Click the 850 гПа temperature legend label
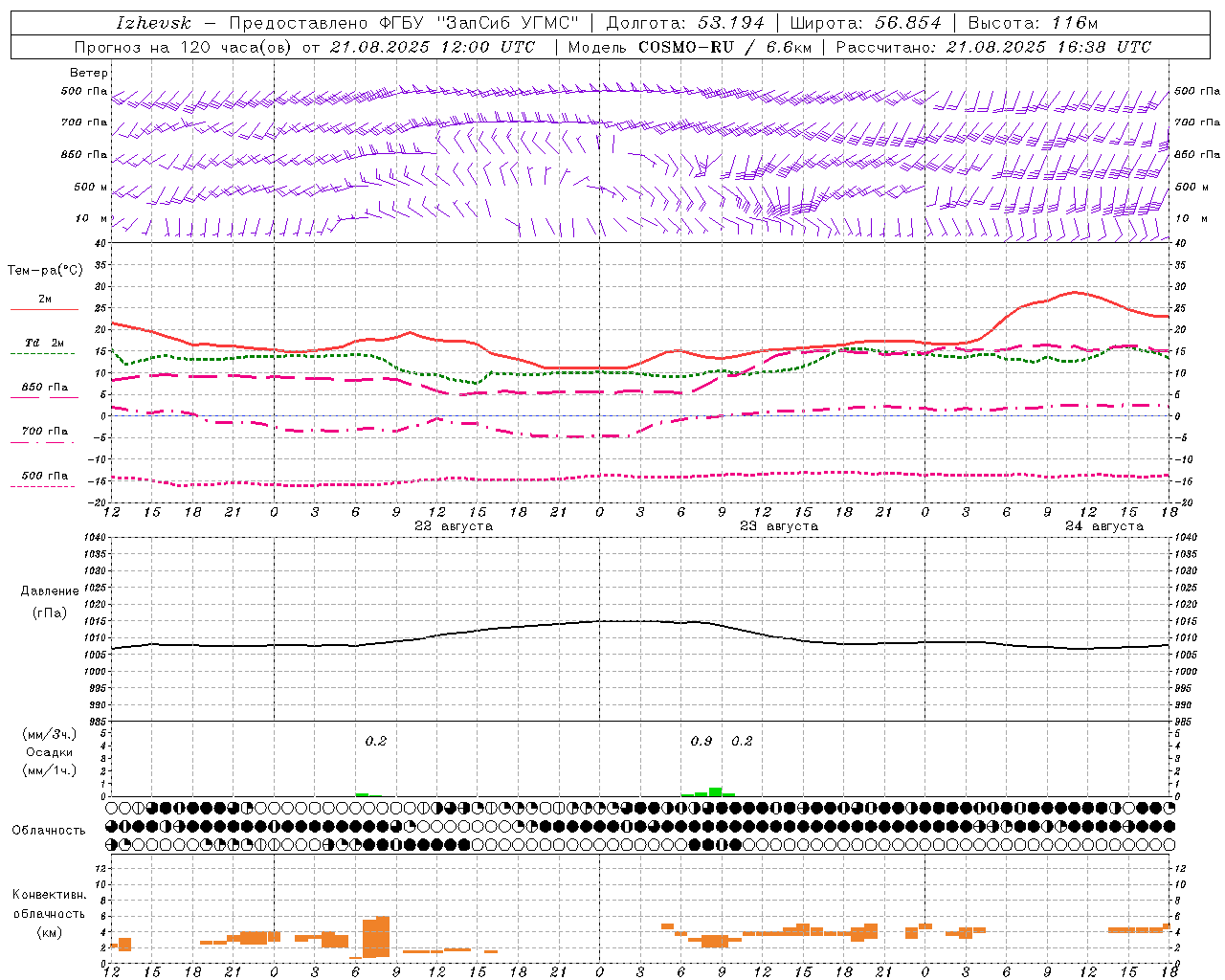1225x980 pixels. 44,388
